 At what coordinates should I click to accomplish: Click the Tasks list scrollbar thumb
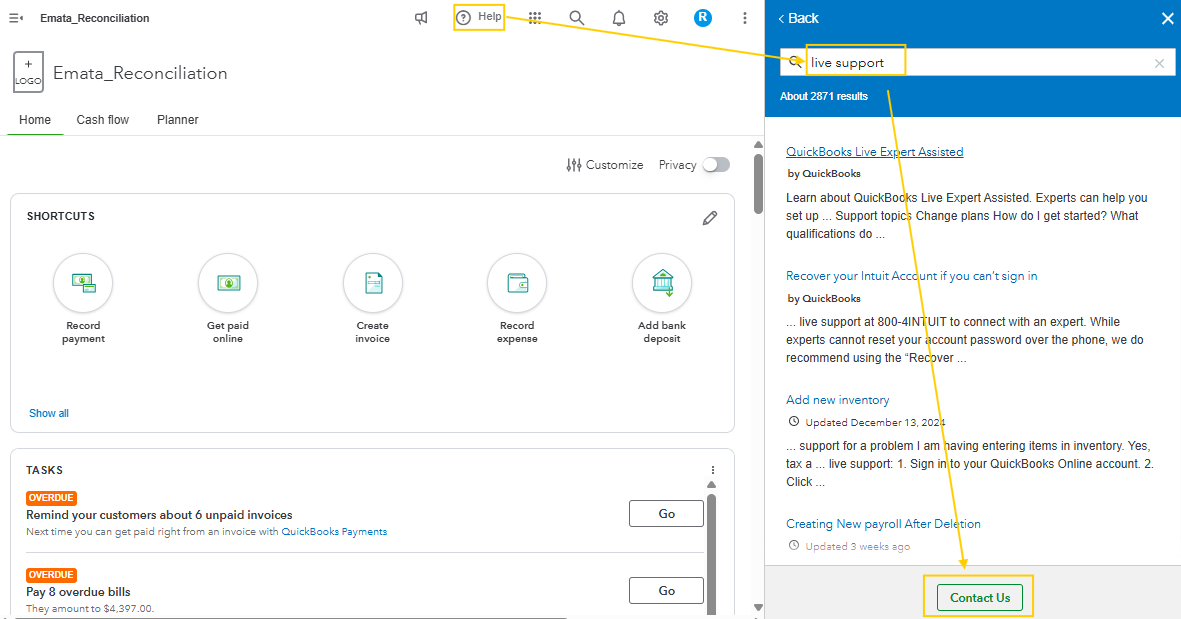tap(711, 555)
